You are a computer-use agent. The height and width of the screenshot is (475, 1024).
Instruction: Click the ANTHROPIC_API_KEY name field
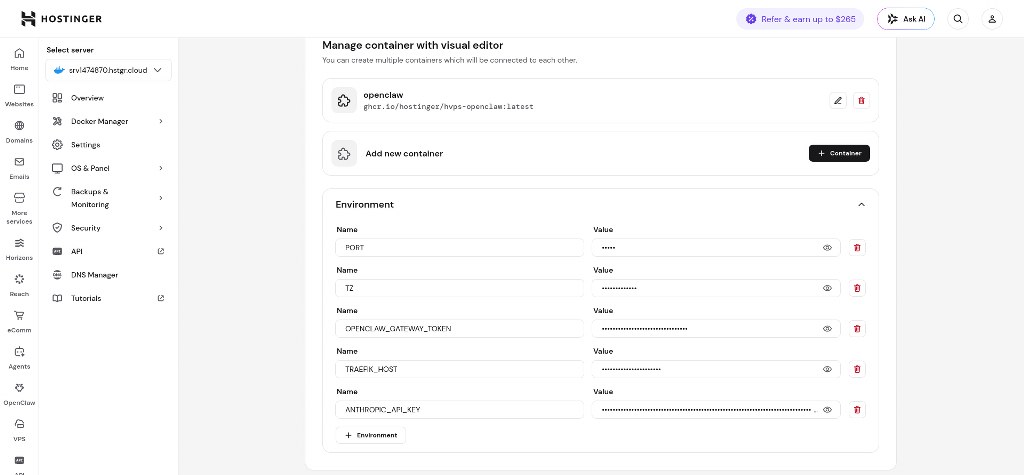[459, 410]
